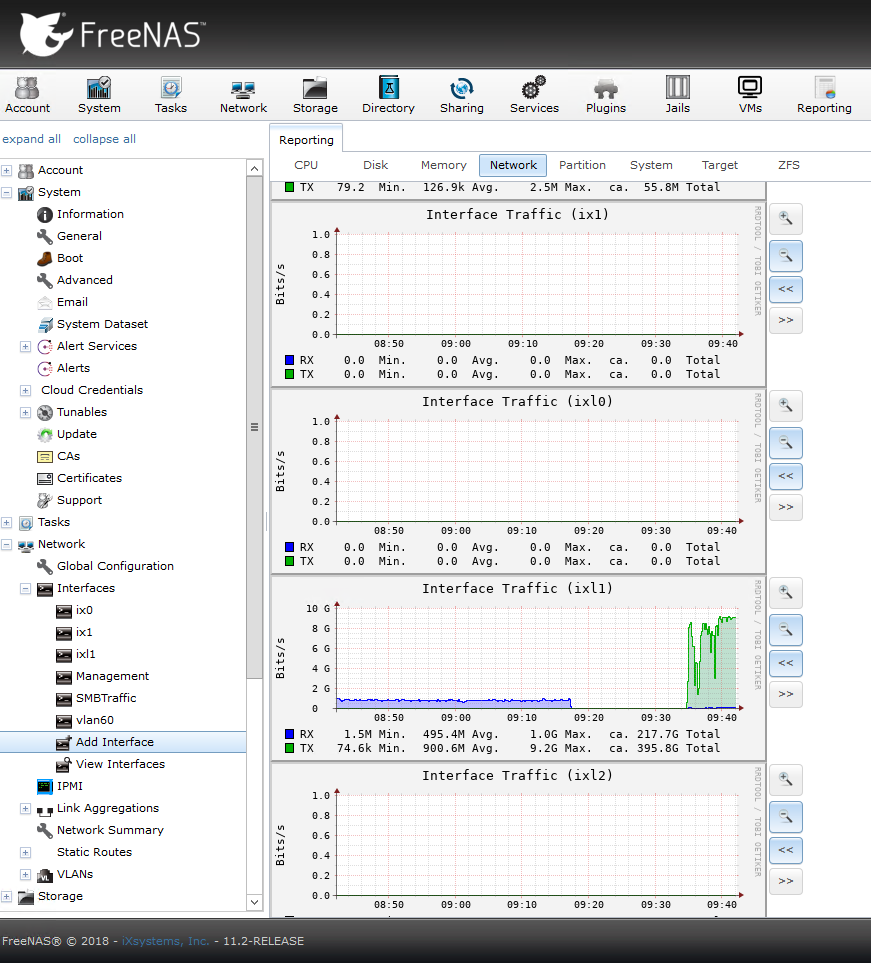Open View Interfaces in the tree

[x=120, y=764]
